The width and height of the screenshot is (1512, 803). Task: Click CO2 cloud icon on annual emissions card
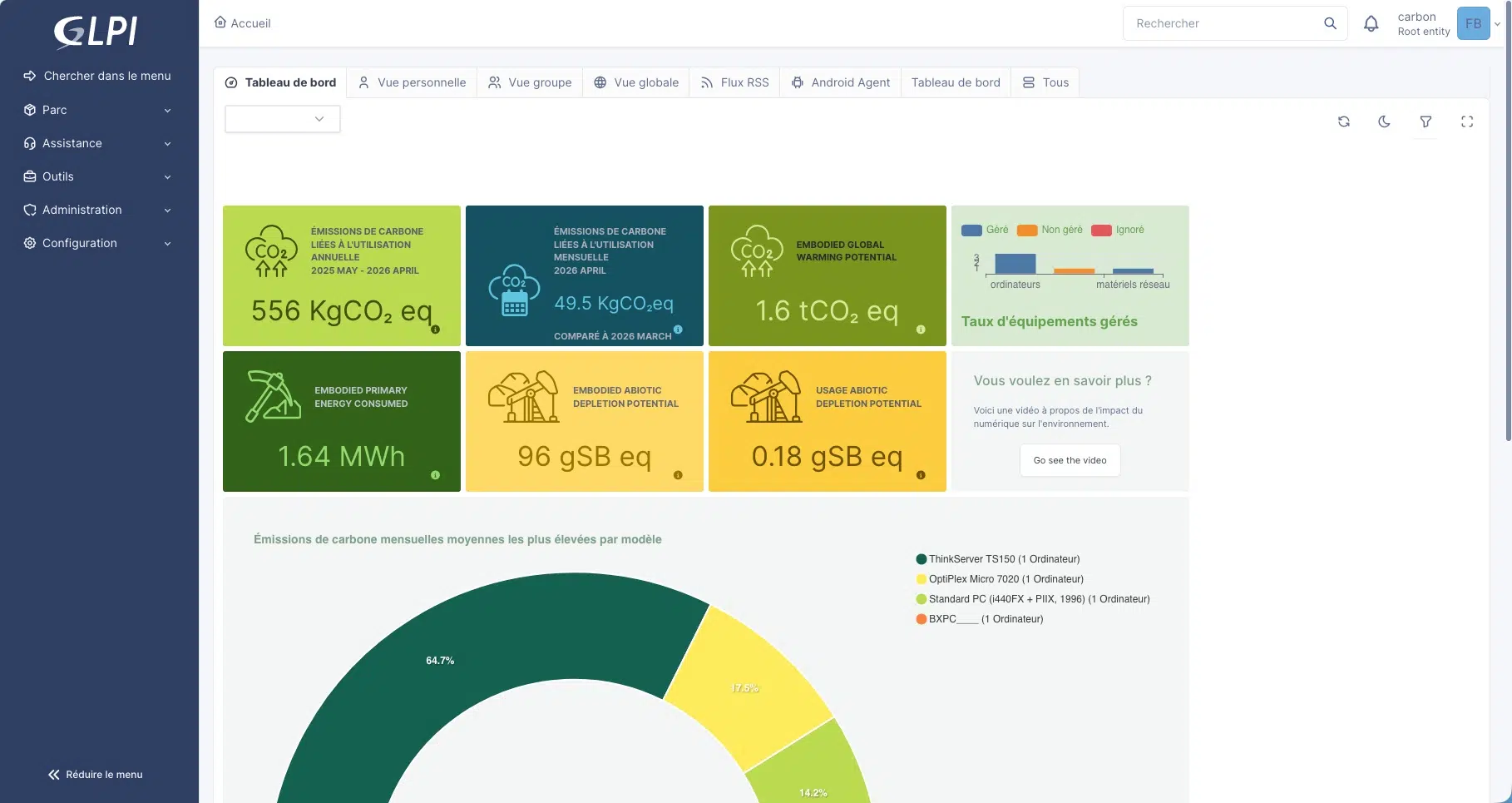(271, 250)
